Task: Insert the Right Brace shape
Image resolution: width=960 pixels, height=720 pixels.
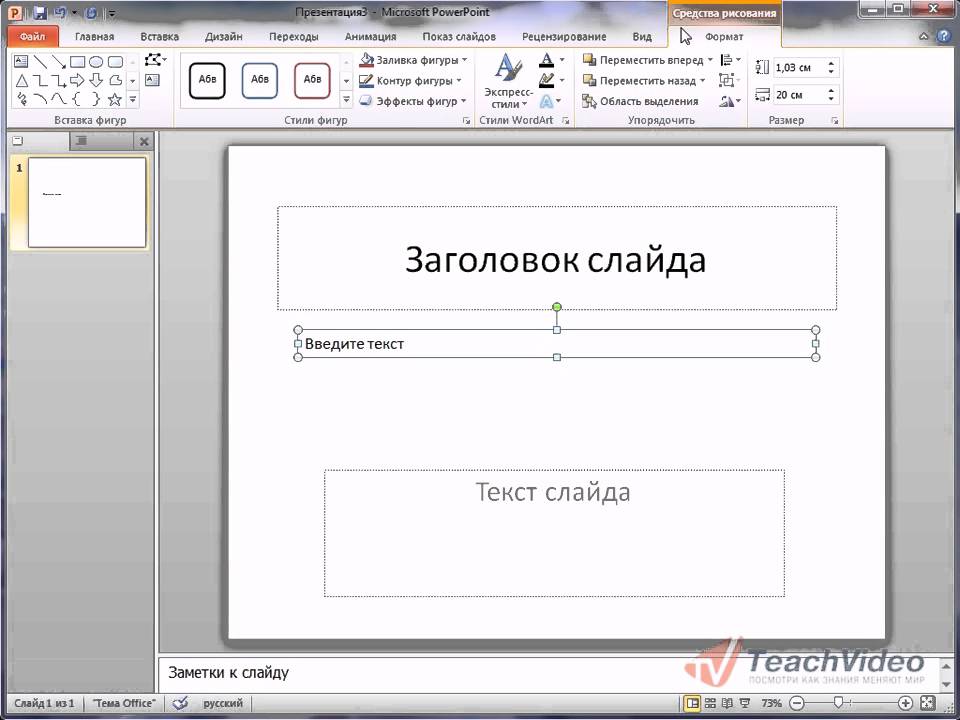Action: coord(96,99)
